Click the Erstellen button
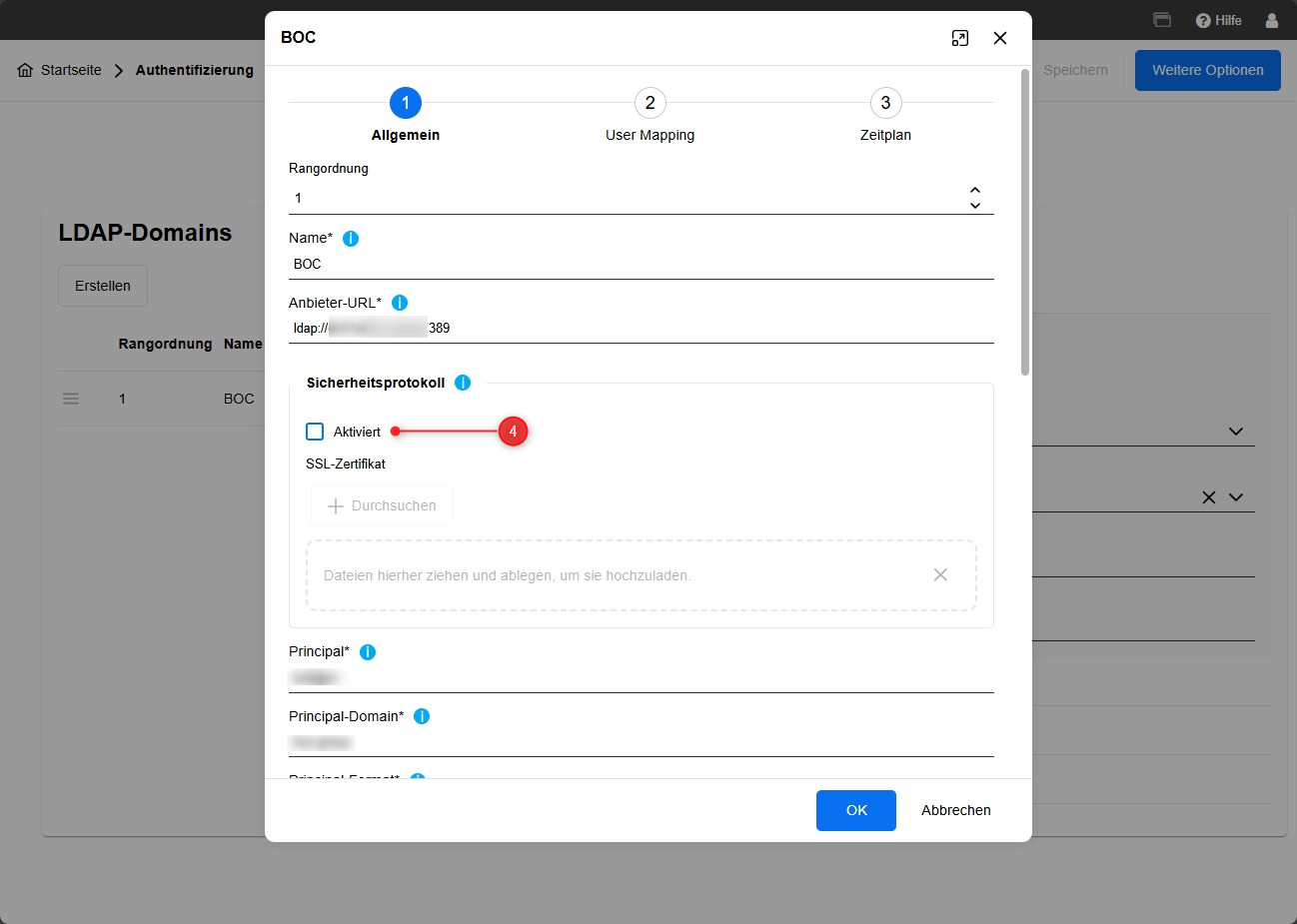Screen dimensions: 1297x924 103,286
